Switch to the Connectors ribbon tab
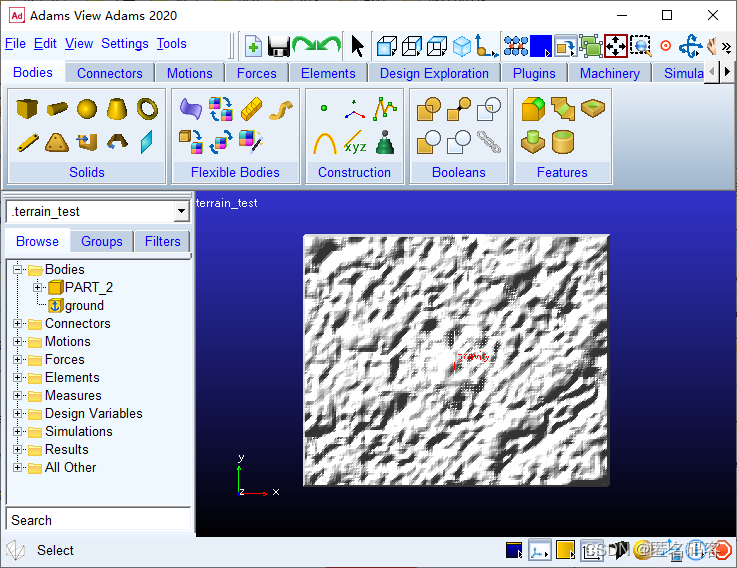This screenshot has height=568, width=737. point(110,73)
